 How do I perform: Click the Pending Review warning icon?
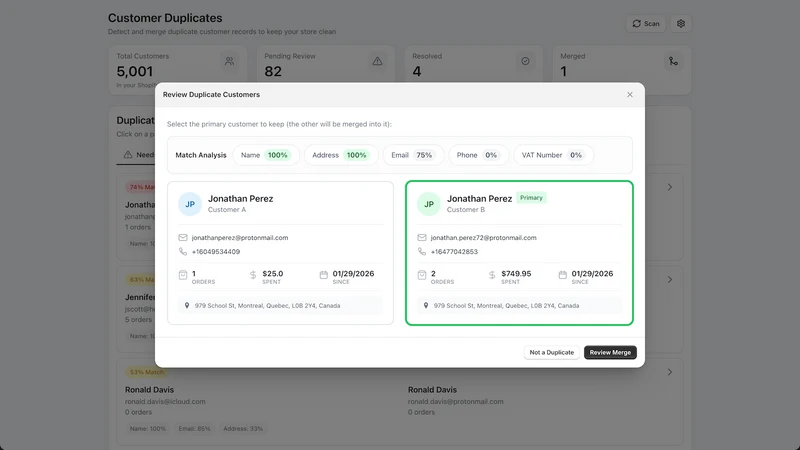click(377, 61)
